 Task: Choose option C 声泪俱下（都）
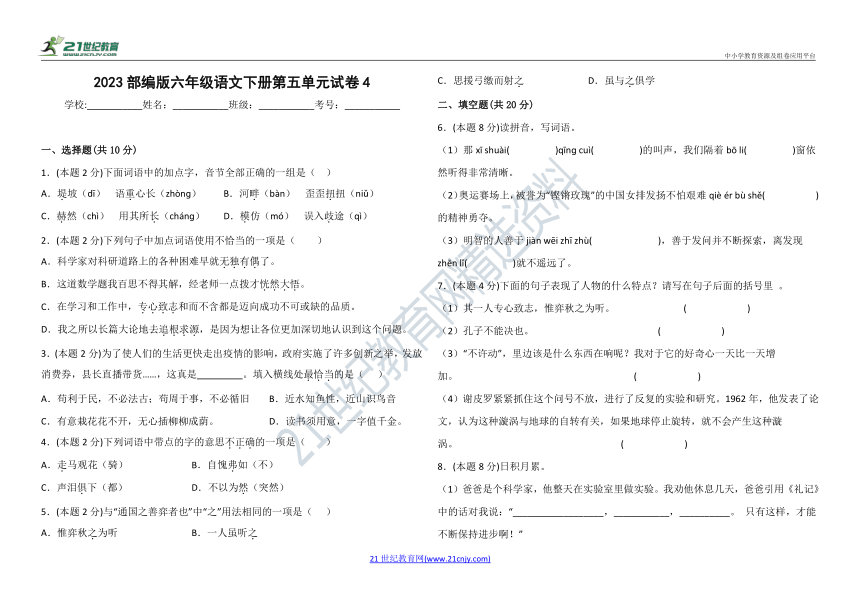[82, 488]
